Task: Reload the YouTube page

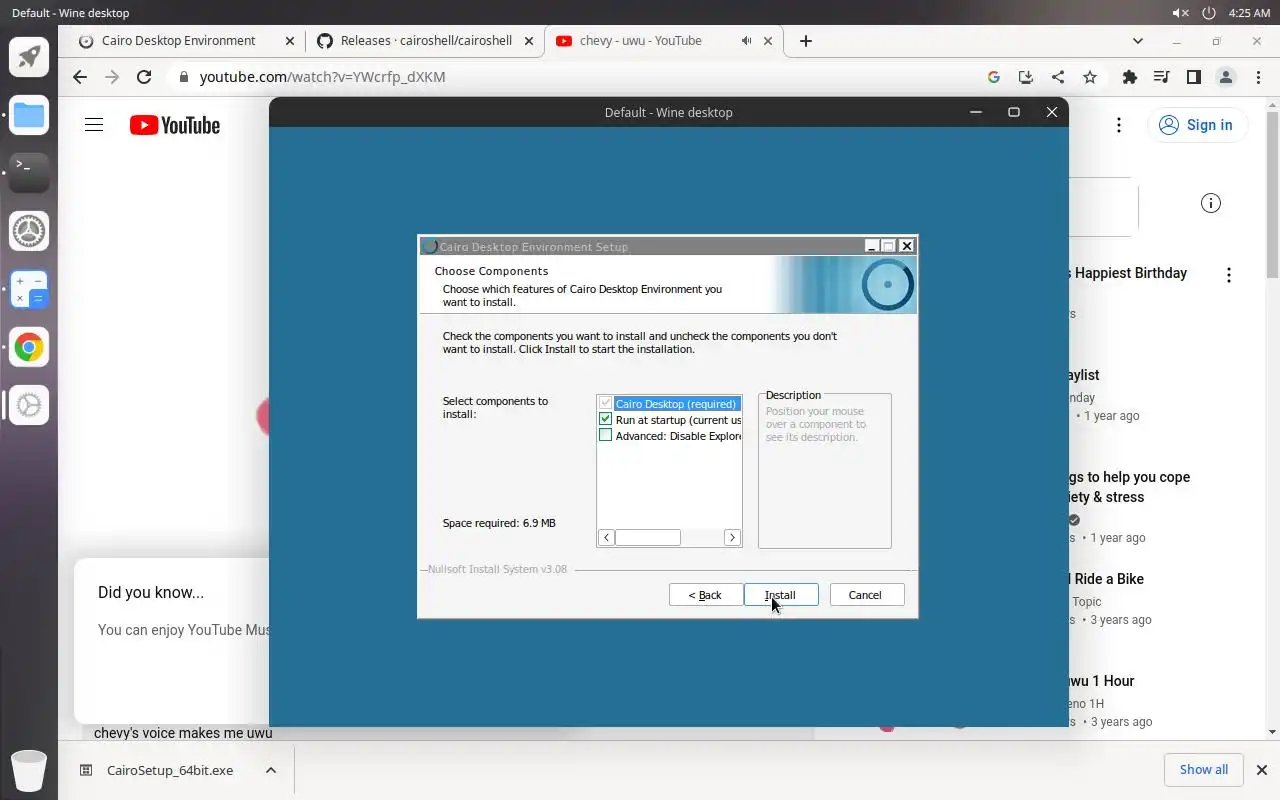Action: click(144, 77)
